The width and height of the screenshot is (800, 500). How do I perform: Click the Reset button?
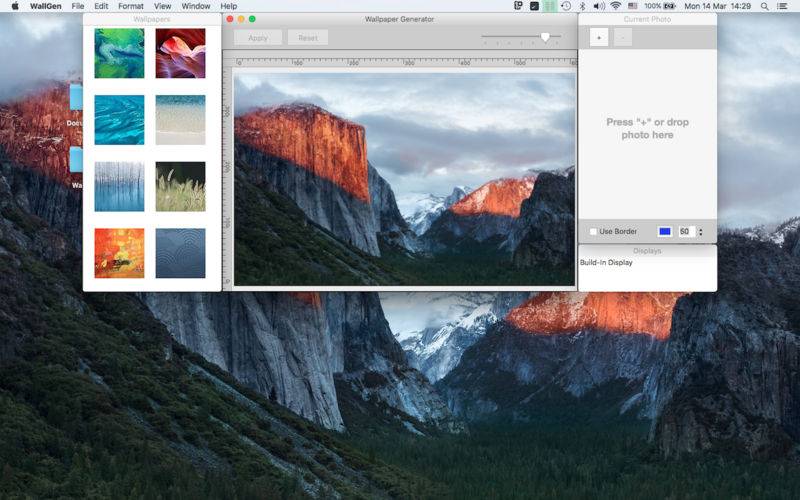tap(308, 38)
